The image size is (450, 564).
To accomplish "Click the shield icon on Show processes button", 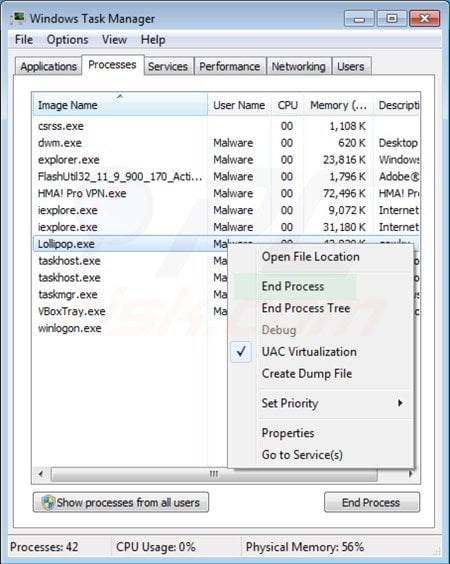I will [48, 502].
